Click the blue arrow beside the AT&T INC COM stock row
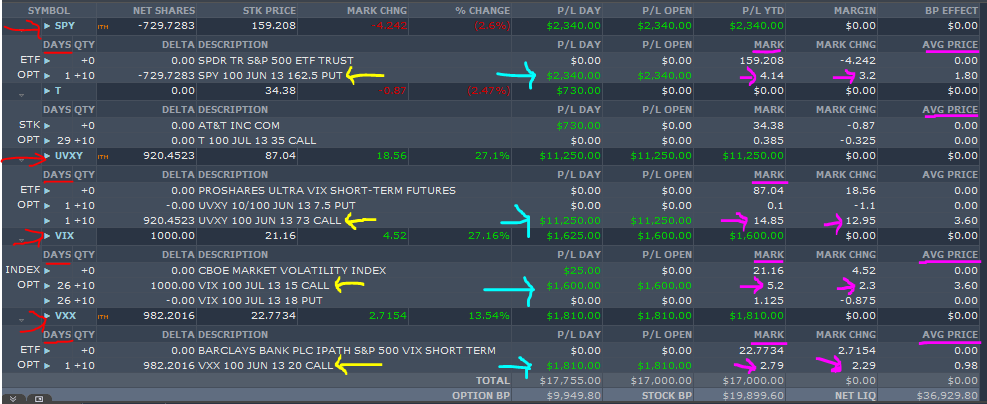Screen dimensions: 987x404 tap(48, 125)
